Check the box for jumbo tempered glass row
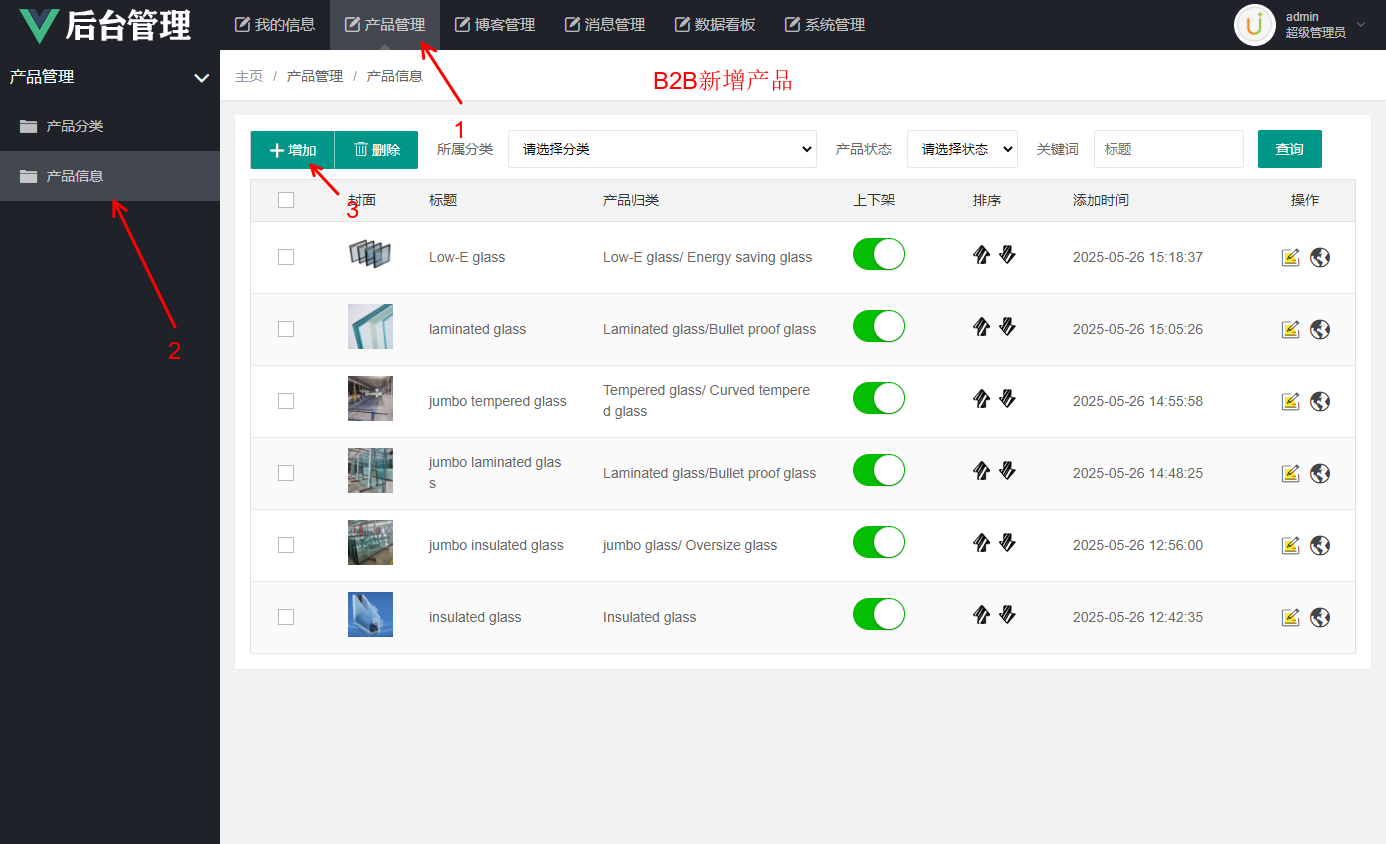Image resolution: width=1386 pixels, height=844 pixels. [286, 401]
